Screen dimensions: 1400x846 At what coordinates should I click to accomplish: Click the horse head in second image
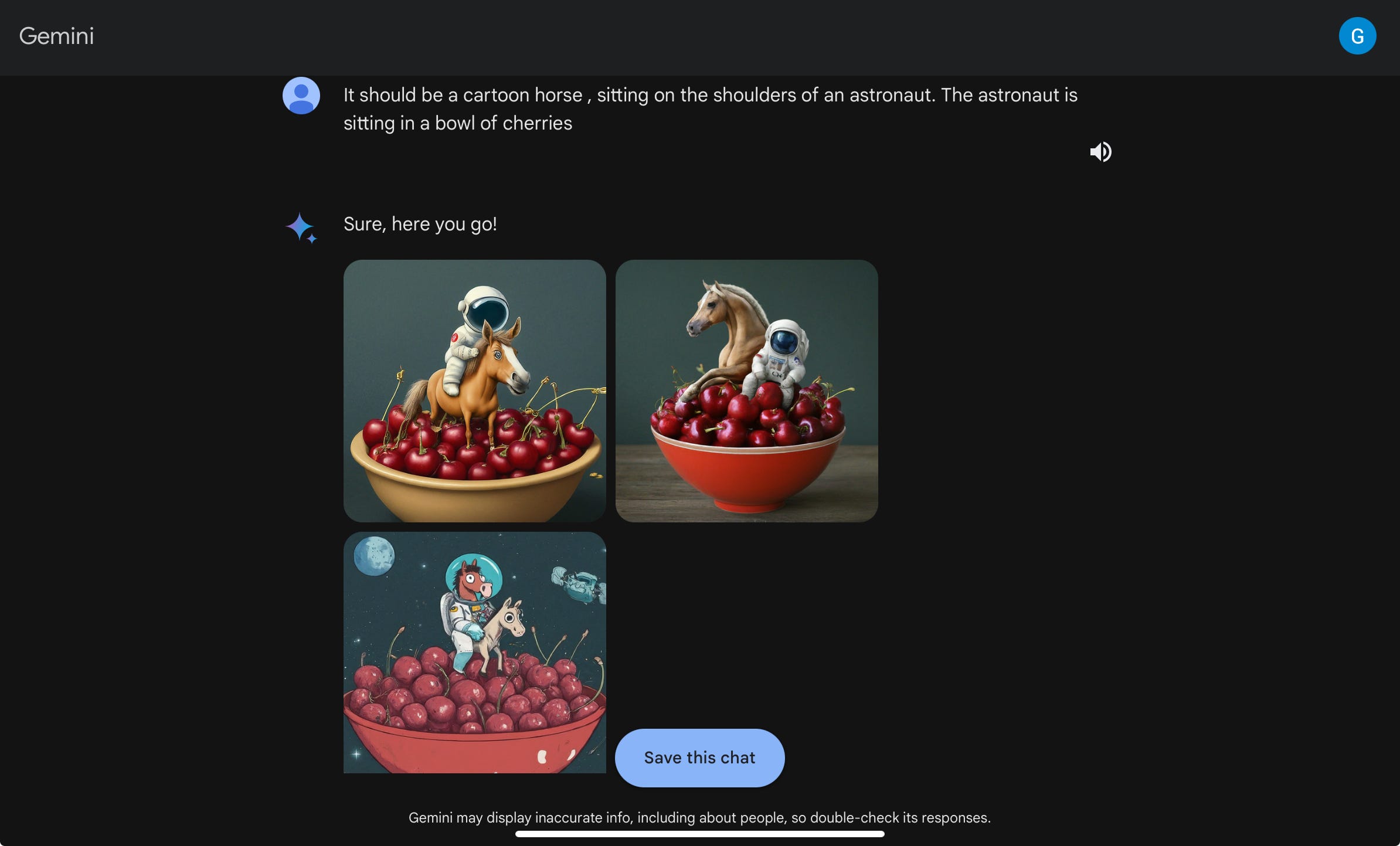pos(711,310)
